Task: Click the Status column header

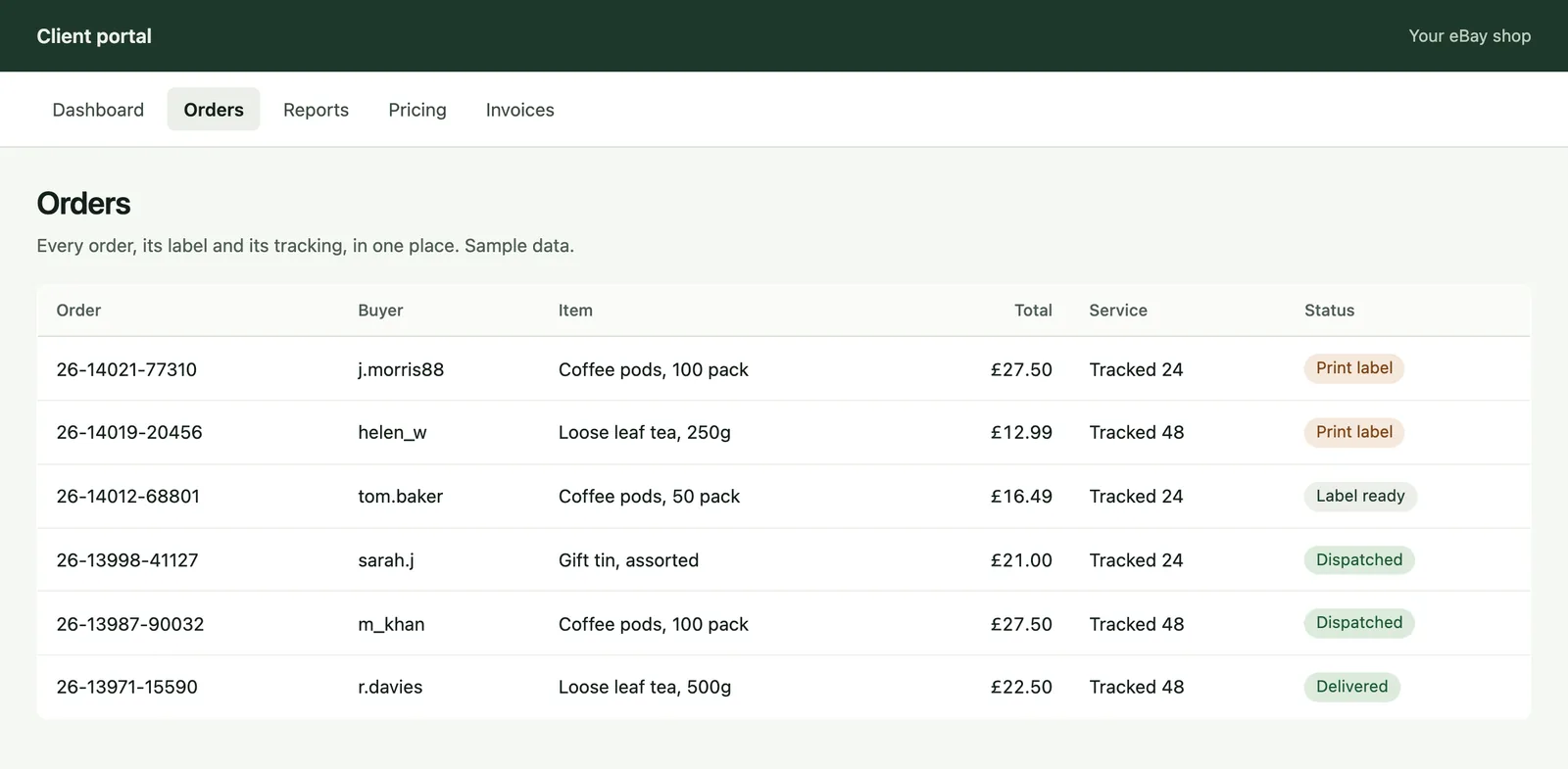Action: click(1329, 311)
